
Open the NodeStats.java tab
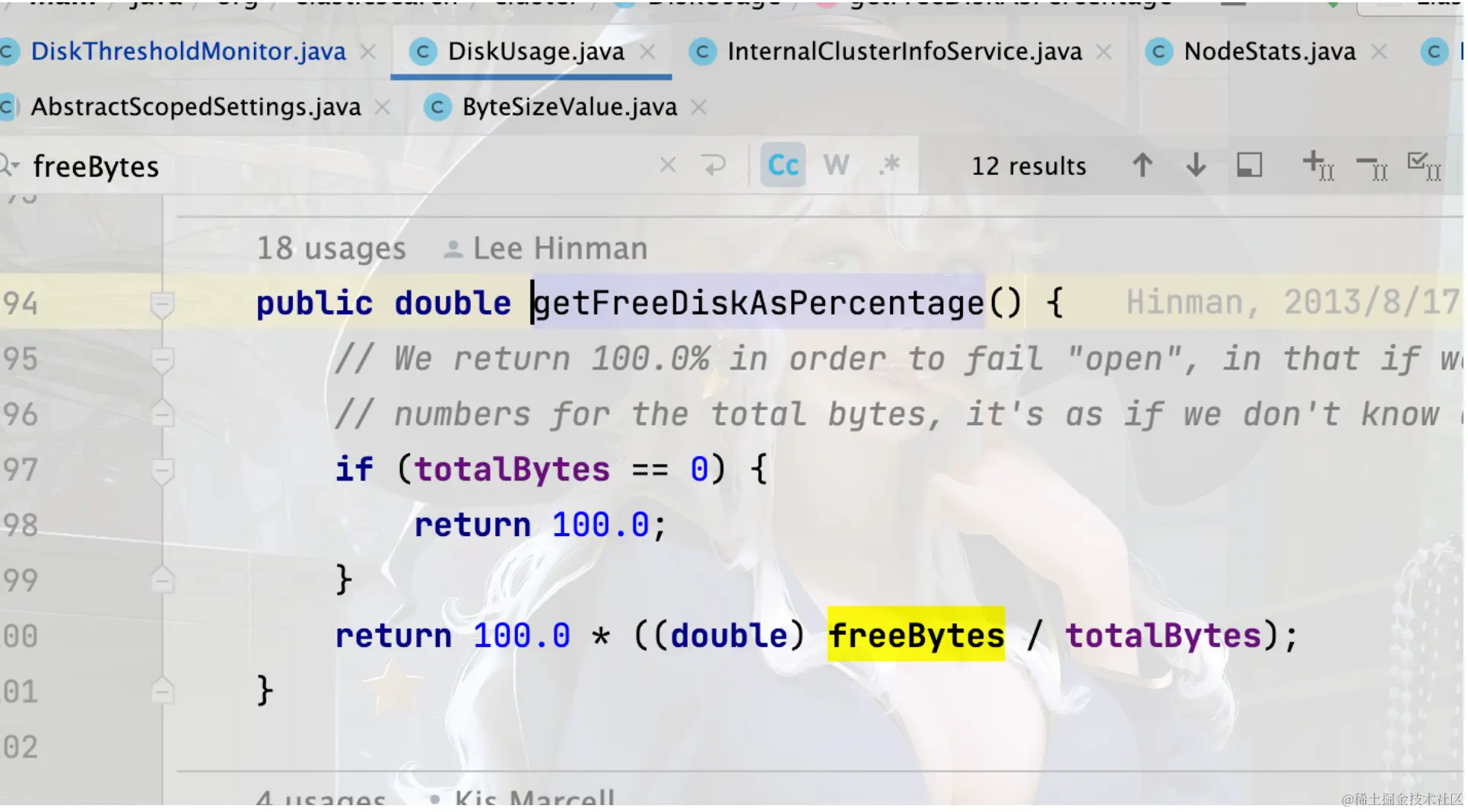pyautogui.click(x=1269, y=52)
